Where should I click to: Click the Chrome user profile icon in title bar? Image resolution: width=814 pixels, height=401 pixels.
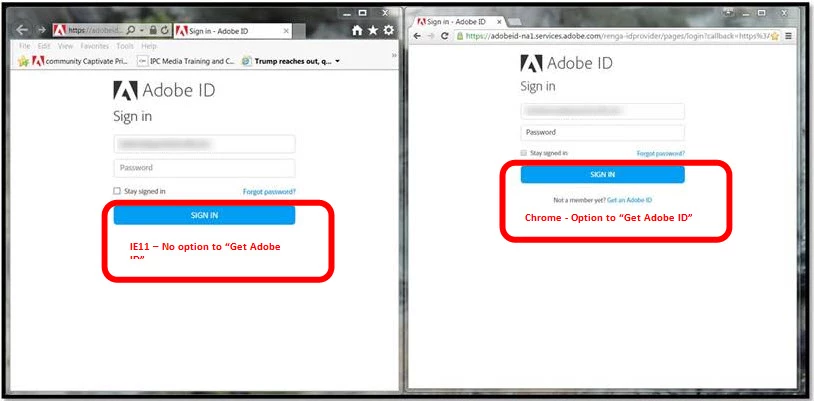click(x=730, y=11)
